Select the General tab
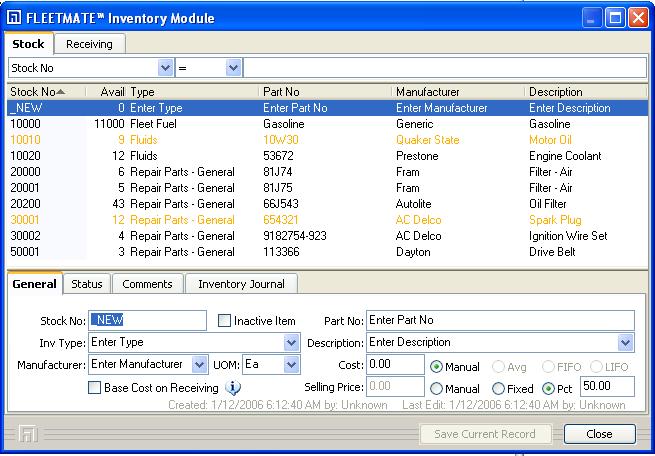This screenshot has width=655, height=456. 34,284
